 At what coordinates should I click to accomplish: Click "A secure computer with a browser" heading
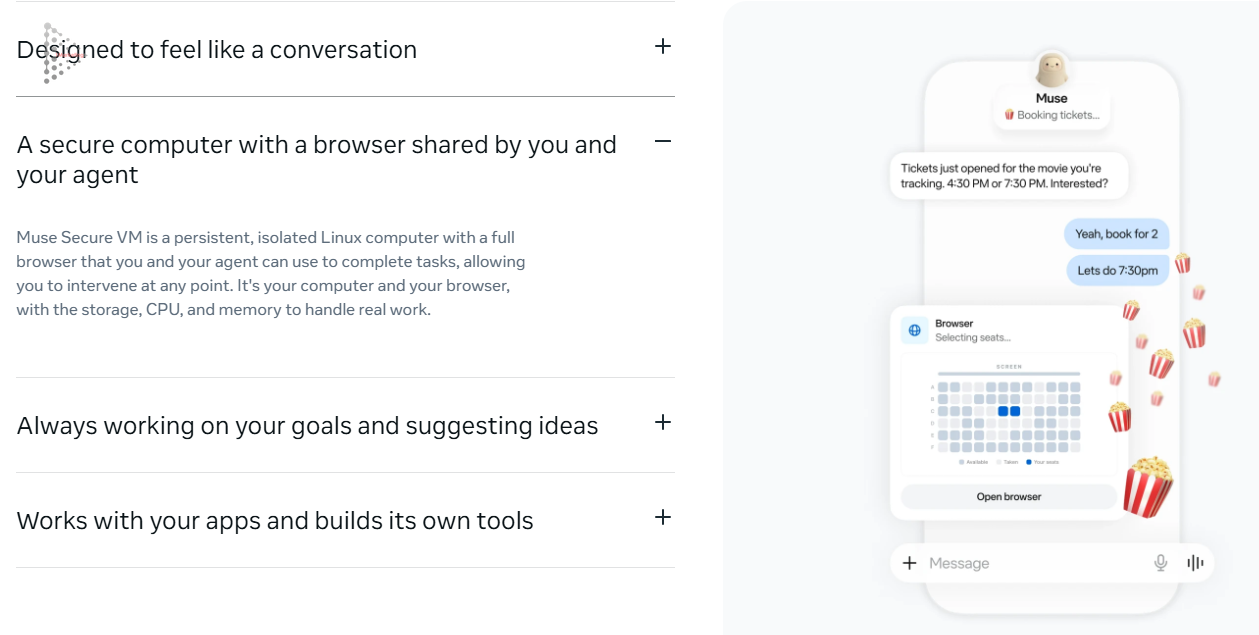[317, 159]
